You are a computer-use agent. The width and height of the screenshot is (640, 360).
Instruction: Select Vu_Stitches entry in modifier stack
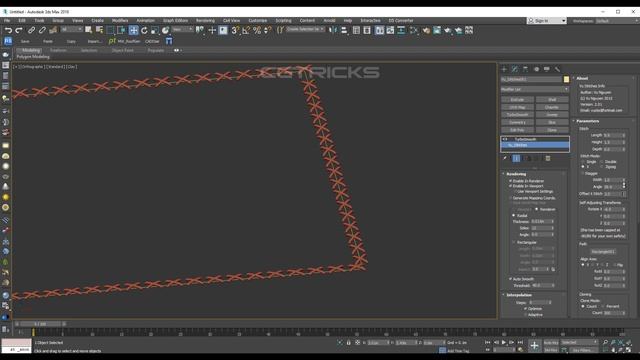tap(535, 145)
